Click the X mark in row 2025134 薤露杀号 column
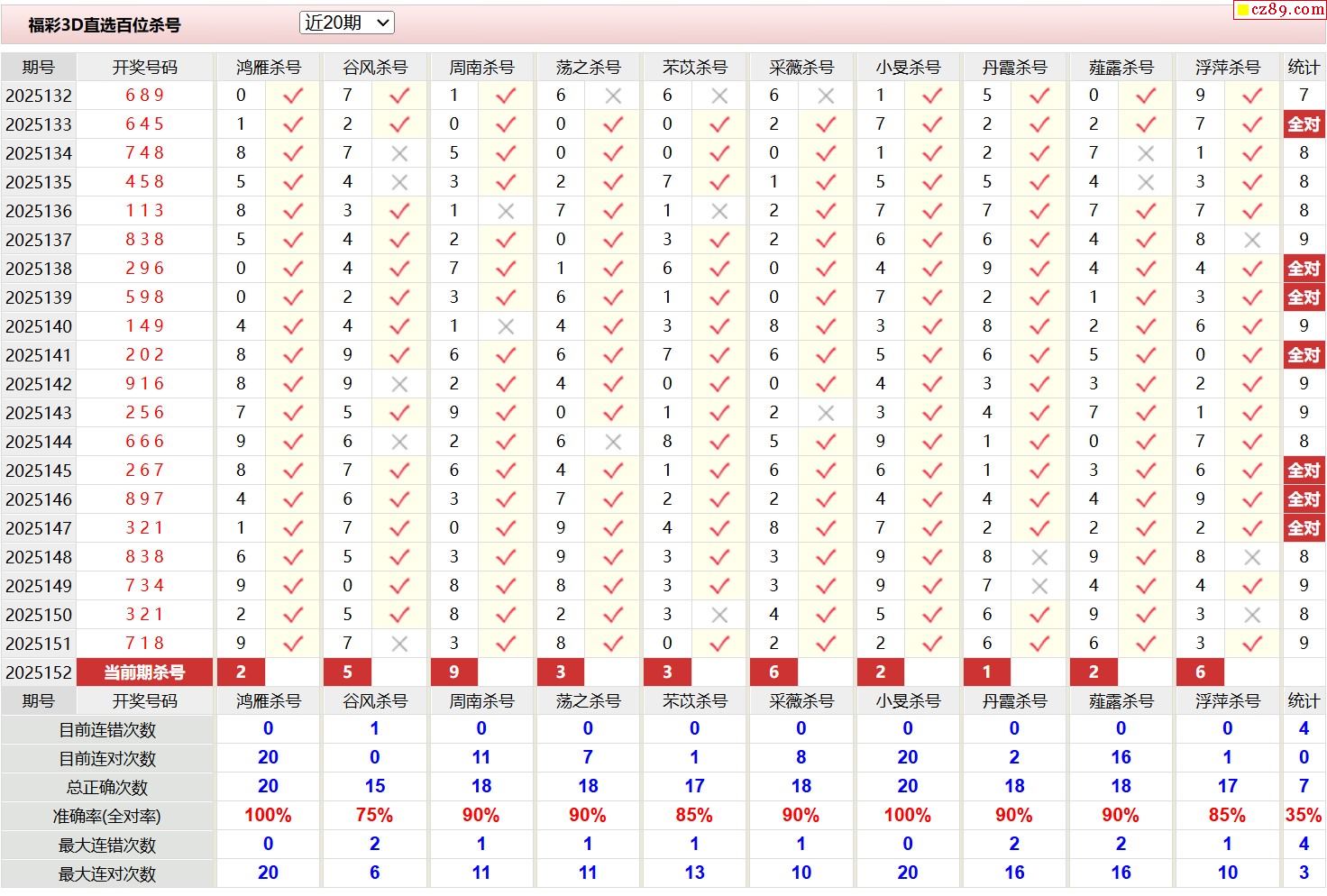The height and width of the screenshot is (896, 1327). pyautogui.click(x=1146, y=153)
